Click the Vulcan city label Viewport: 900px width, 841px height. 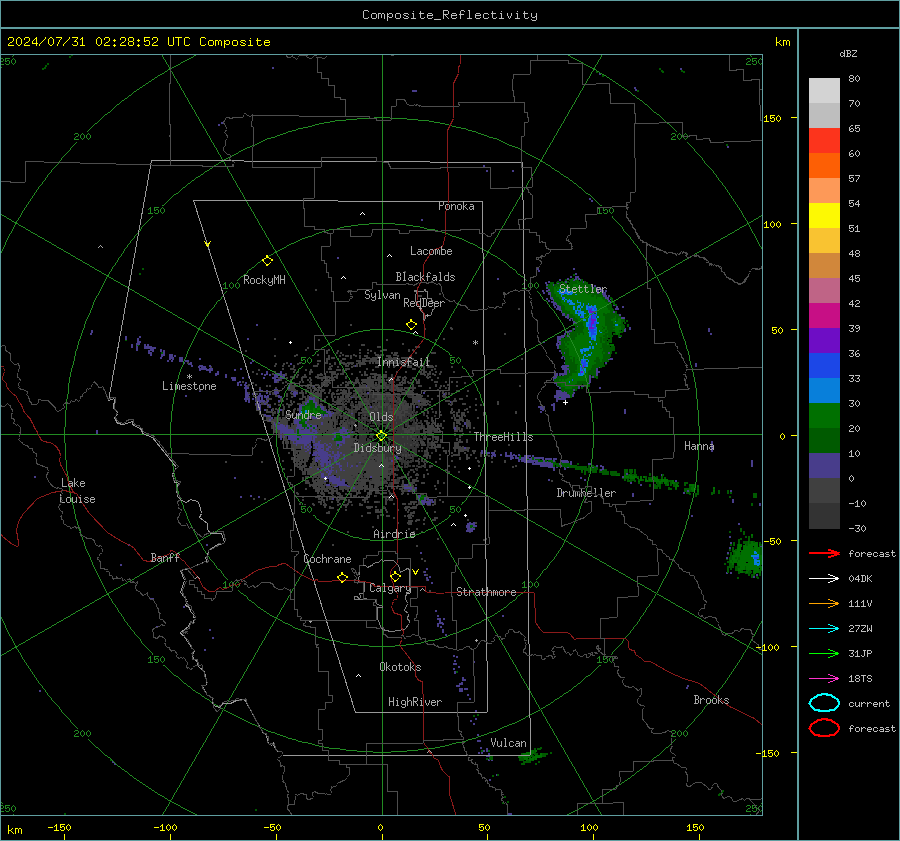click(x=509, y=743)
